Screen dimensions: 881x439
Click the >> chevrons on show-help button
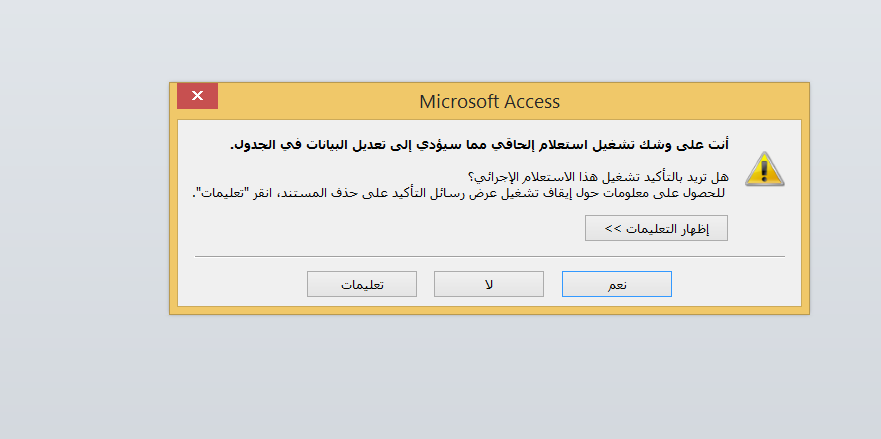[612, 229]
